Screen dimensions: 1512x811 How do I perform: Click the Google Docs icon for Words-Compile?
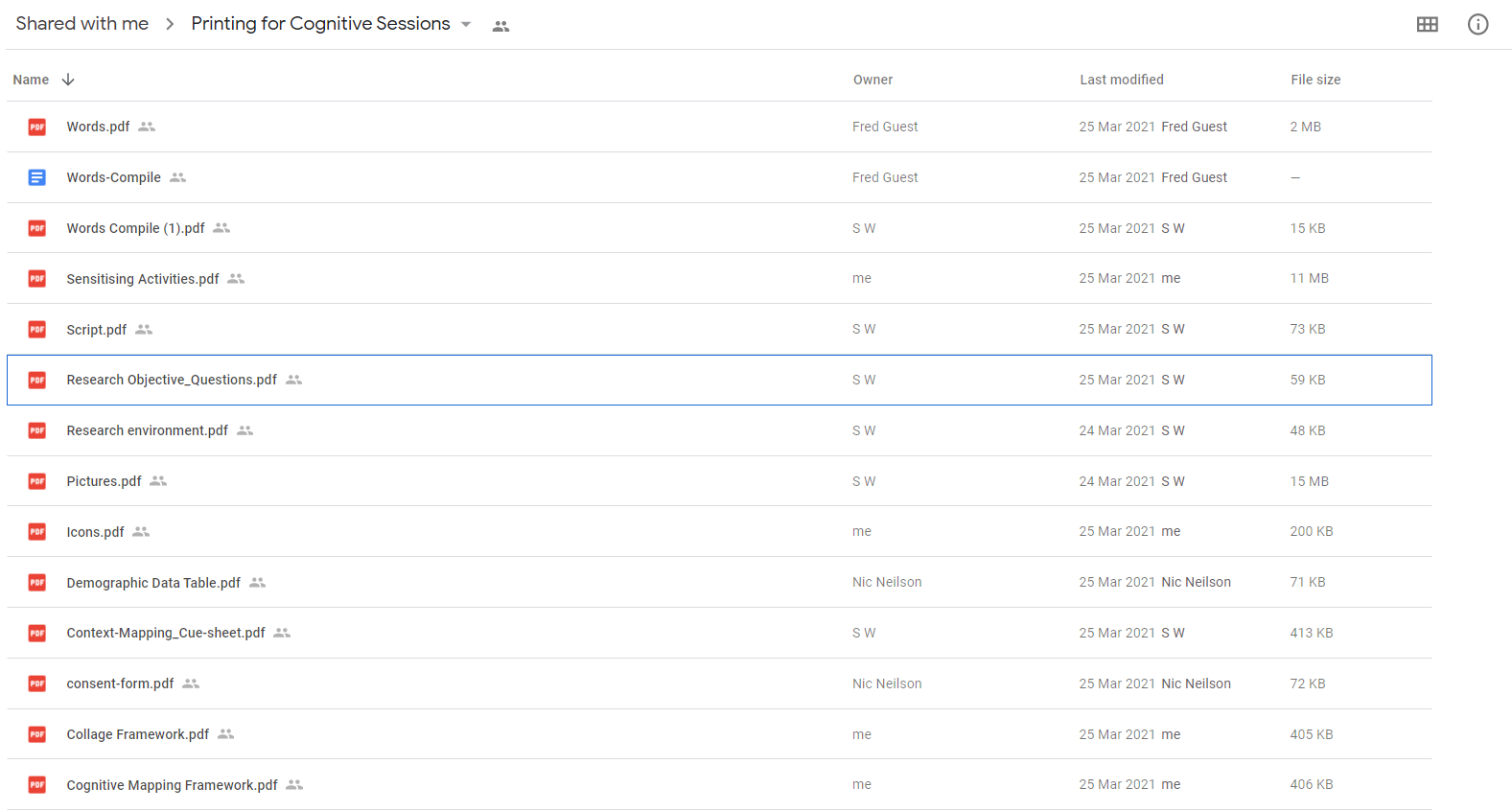click(x=37, y=177)
